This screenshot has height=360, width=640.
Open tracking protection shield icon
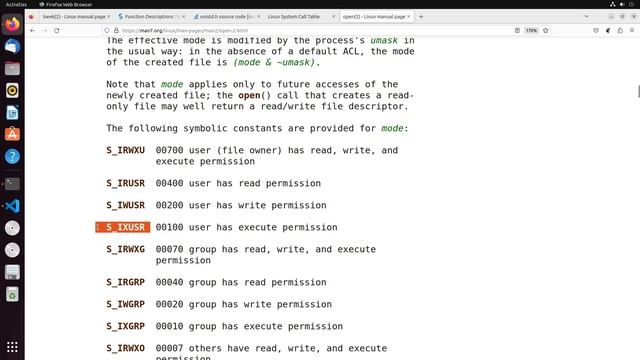coord(107,31)
